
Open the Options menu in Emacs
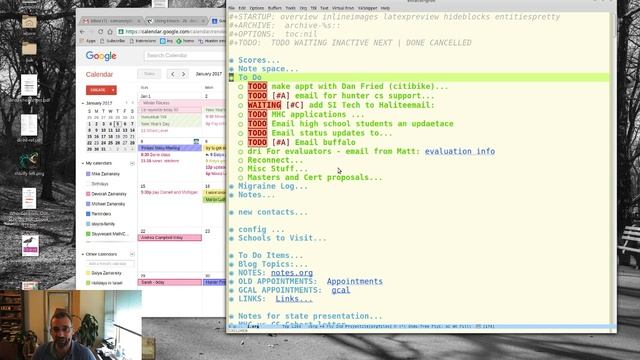(257, 8)
